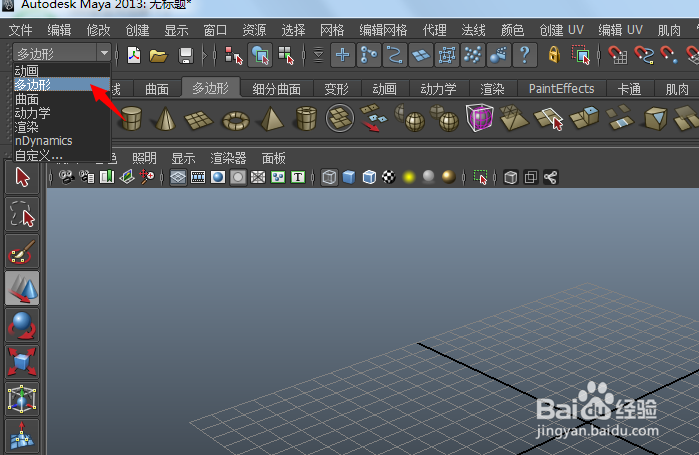Click the save scene disk icon
Image resolution: width=699 pixels, height=455 pixels.
pos(185,56)
